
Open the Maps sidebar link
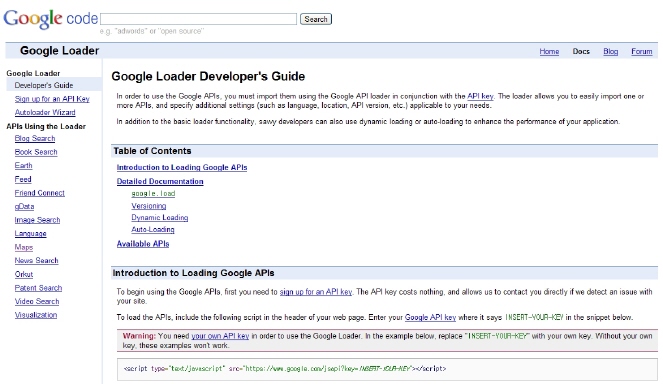24,247
